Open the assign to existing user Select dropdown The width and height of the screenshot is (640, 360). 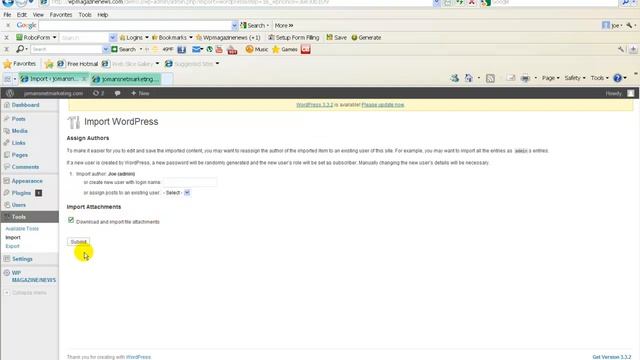coord(177,193)
